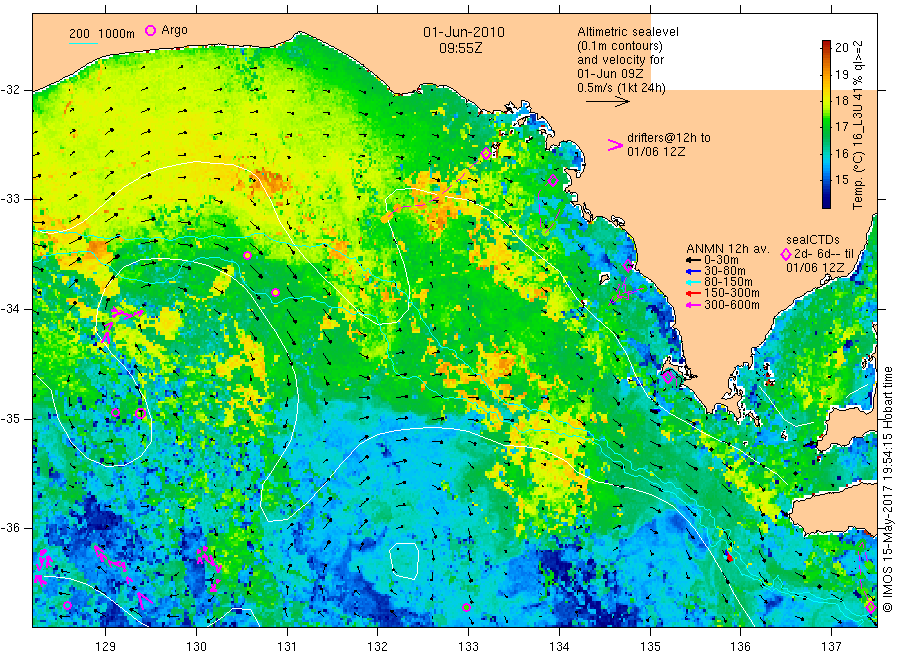
Task: Click the red ANMN mooring marker near 135.9E
Action: point(729,556)
